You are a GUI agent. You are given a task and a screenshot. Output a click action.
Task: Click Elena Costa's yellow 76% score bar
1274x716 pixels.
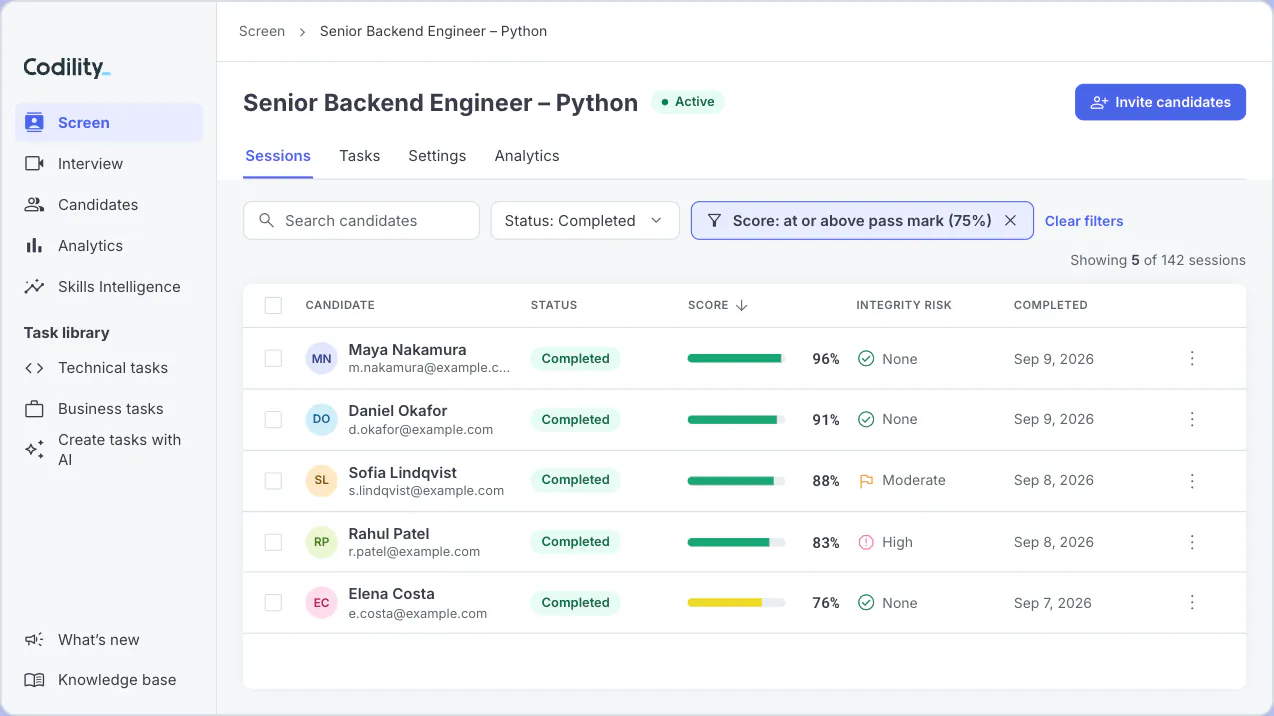(736, 603)
